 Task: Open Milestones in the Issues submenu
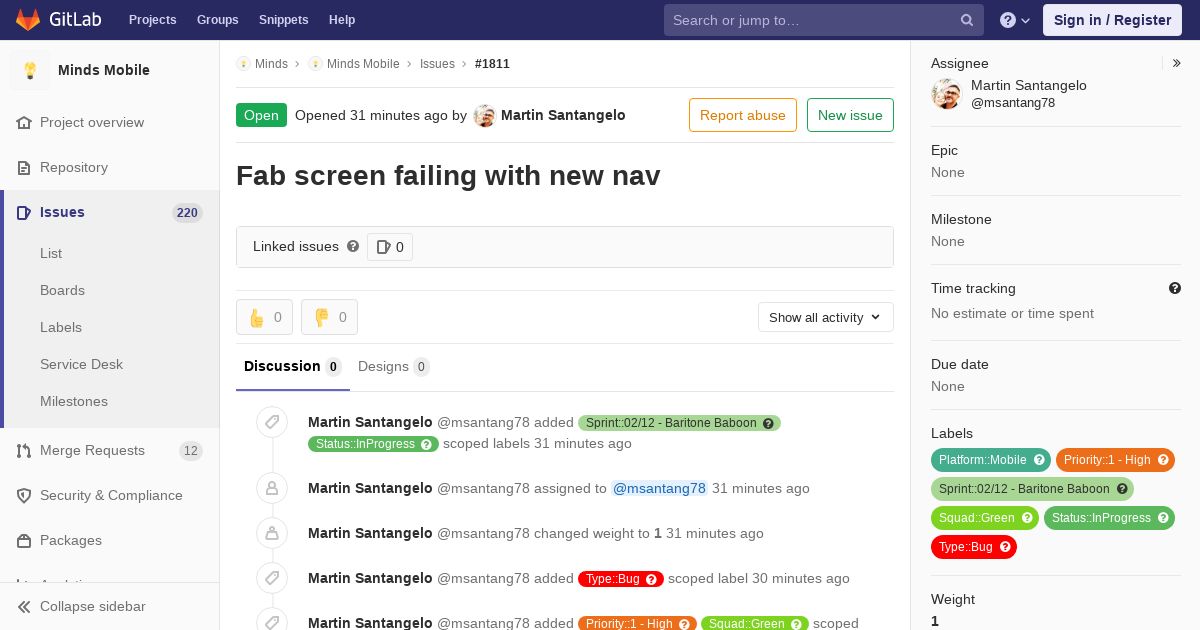click(74, 401)
